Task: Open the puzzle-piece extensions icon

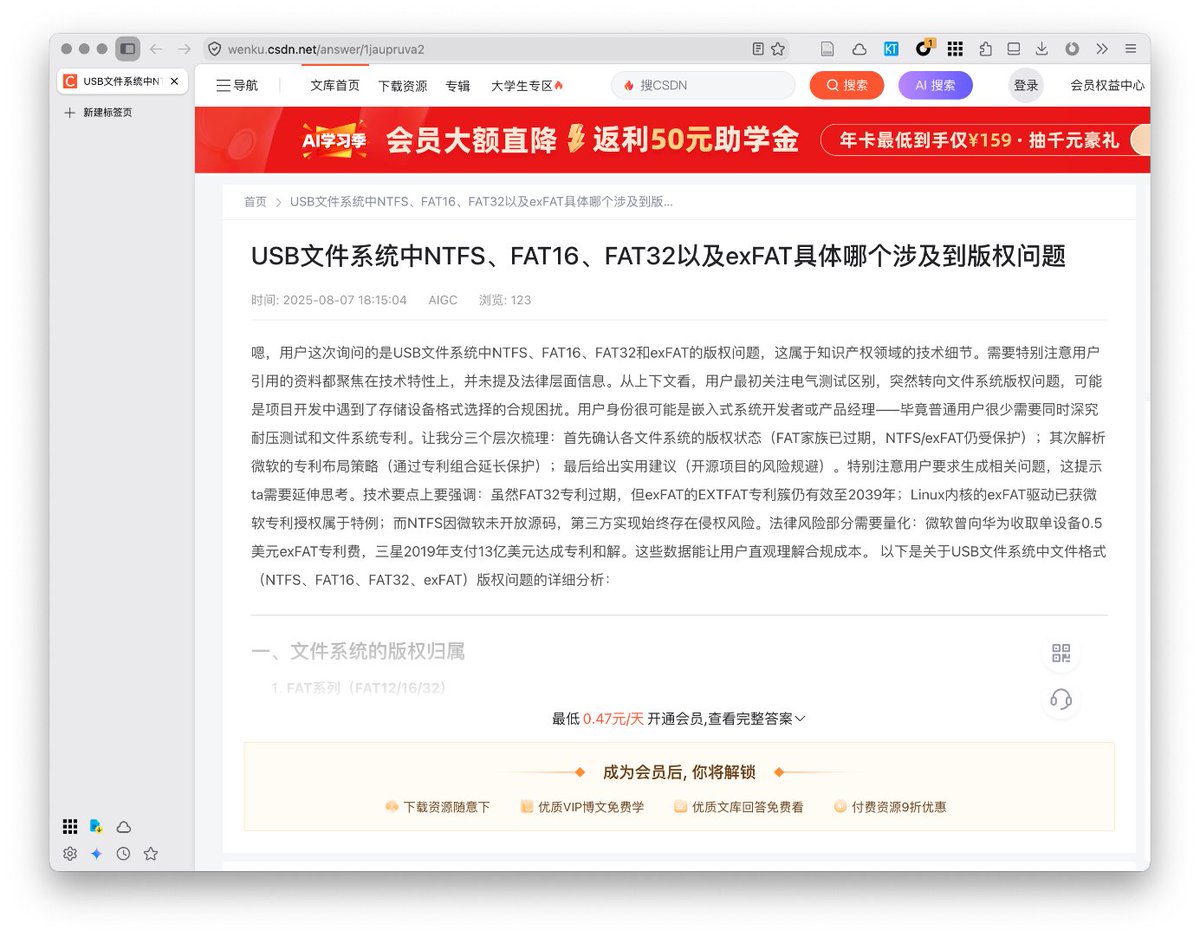Action: coord(986,49)
